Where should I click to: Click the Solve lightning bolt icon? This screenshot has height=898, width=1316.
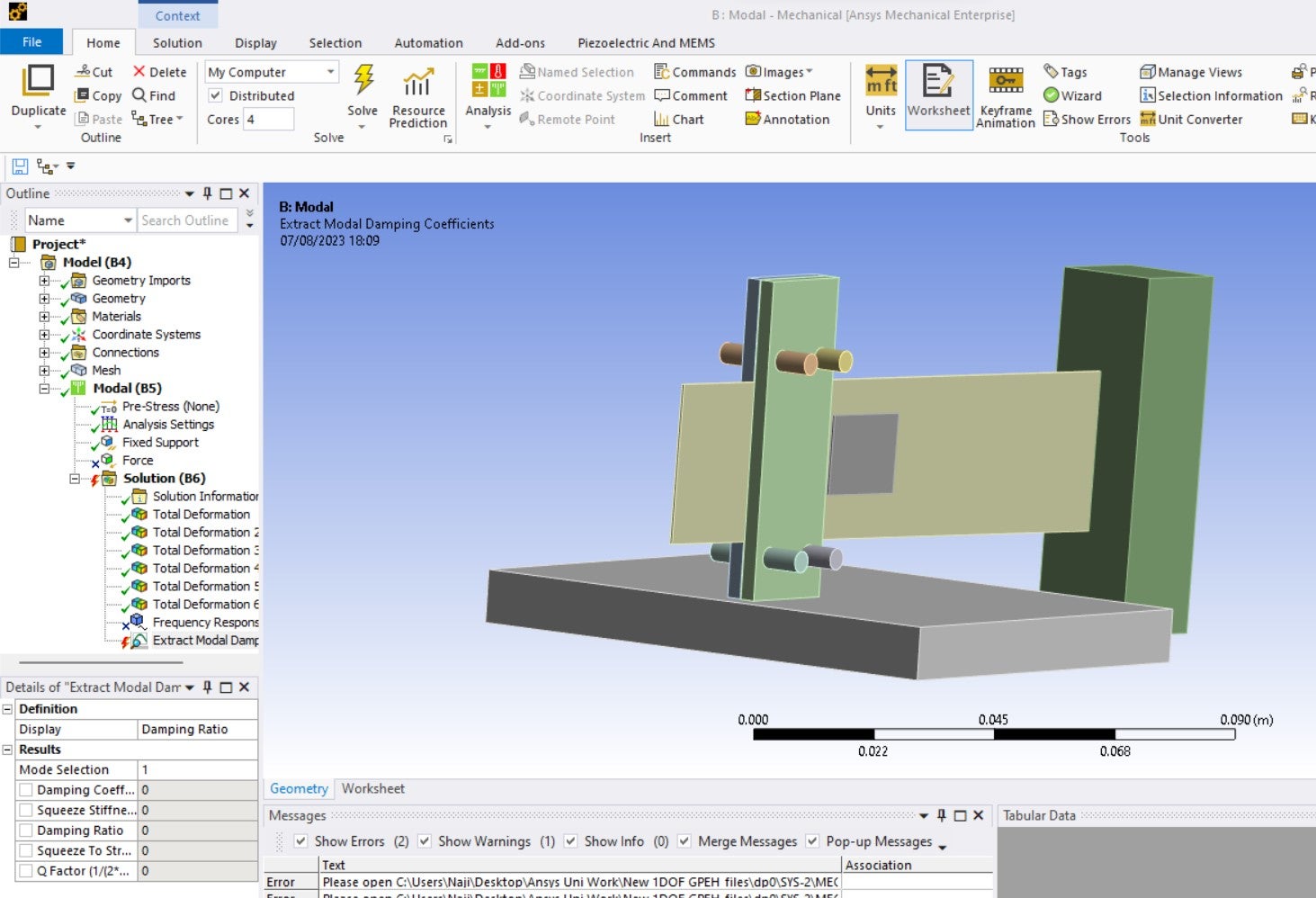[363, 80]
